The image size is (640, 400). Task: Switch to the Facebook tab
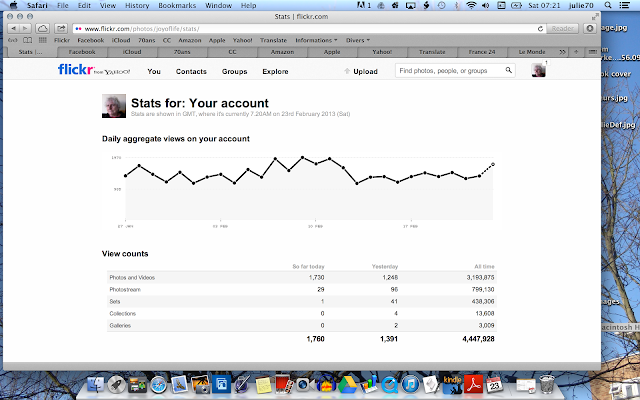click(x=82, y=52)
